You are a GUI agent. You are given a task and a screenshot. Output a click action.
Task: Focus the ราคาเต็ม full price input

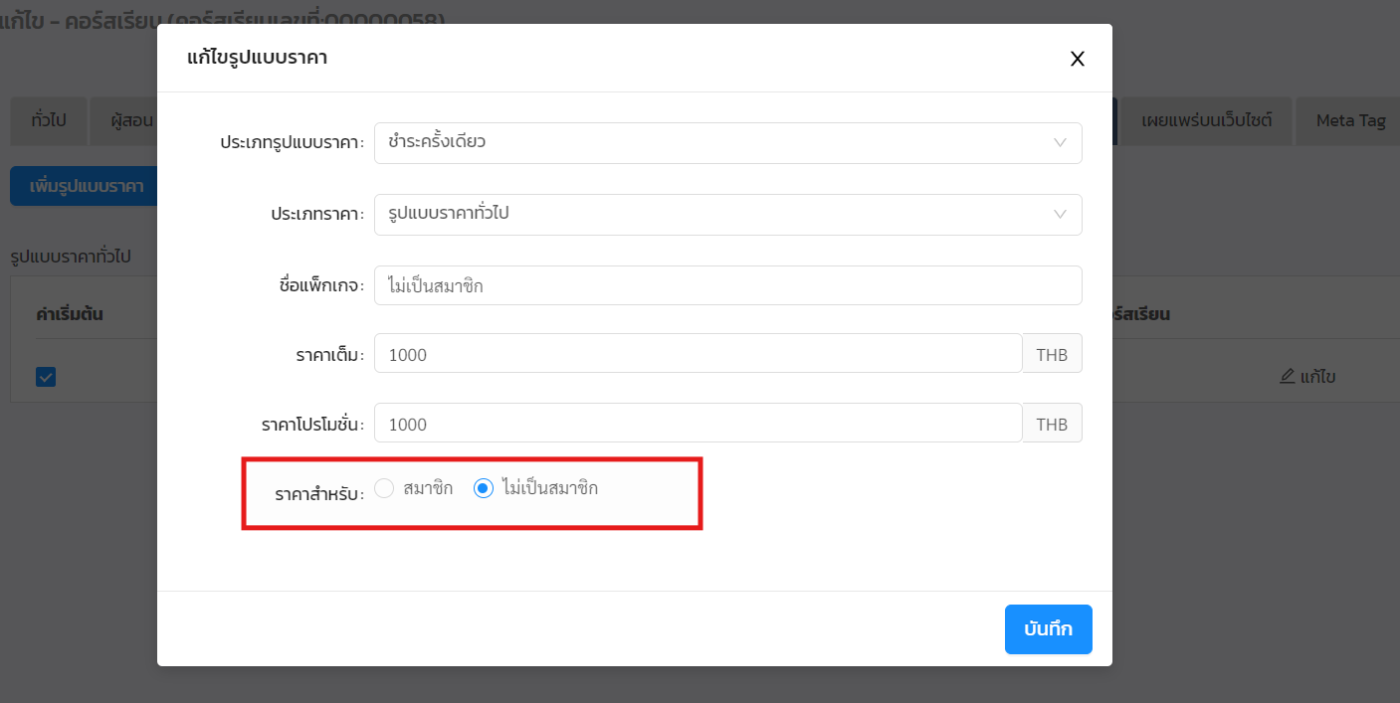(x=697, y=354)
